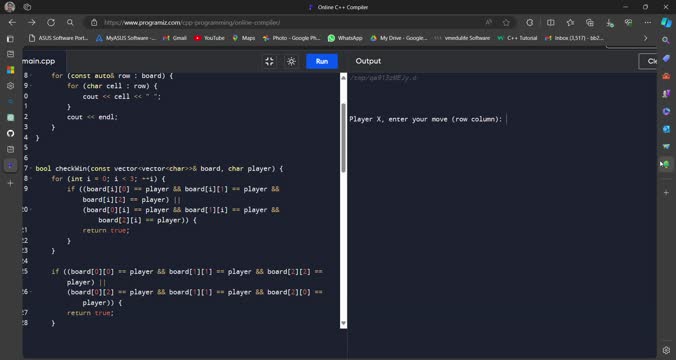Open the WhatsApp bookmark
The height and width of the screenshot is (360, 676).
pos(345,38)
